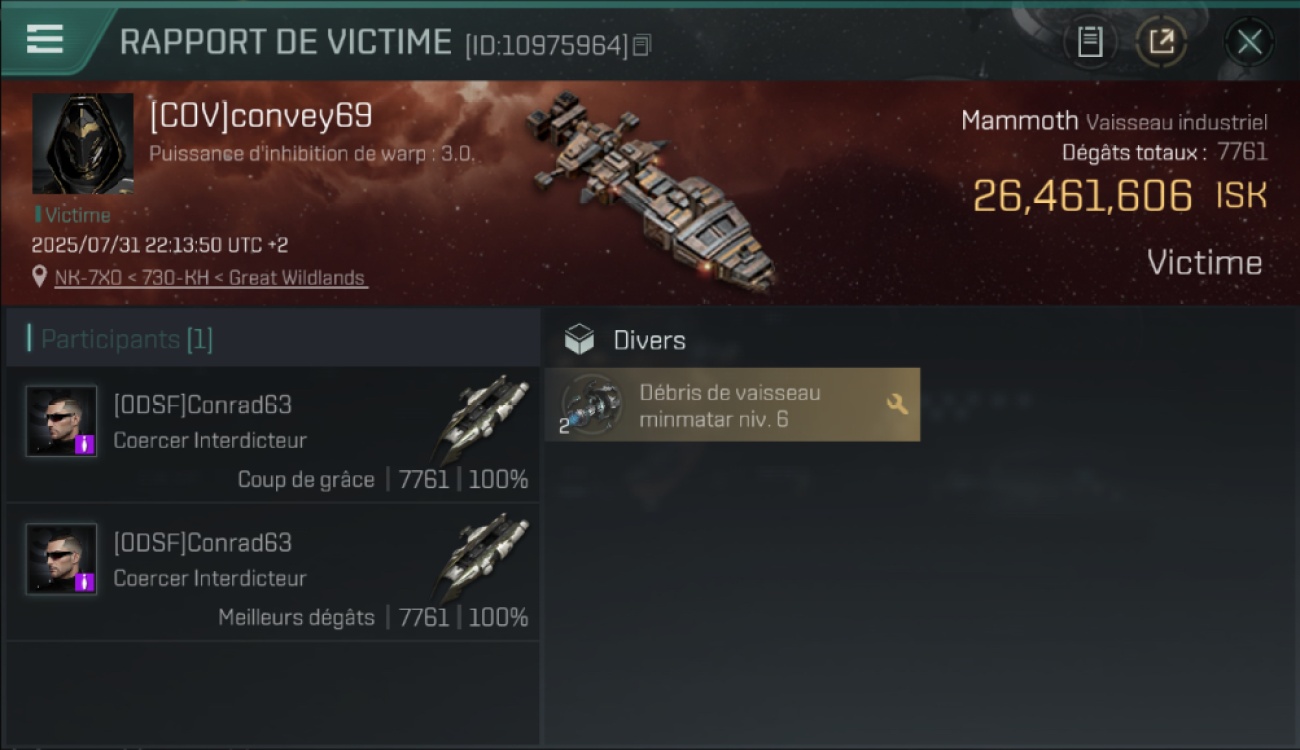Select the Débris de vaisseau minmatar niv. 6 row
The image size is (1300, 750).
click(732, 405)
